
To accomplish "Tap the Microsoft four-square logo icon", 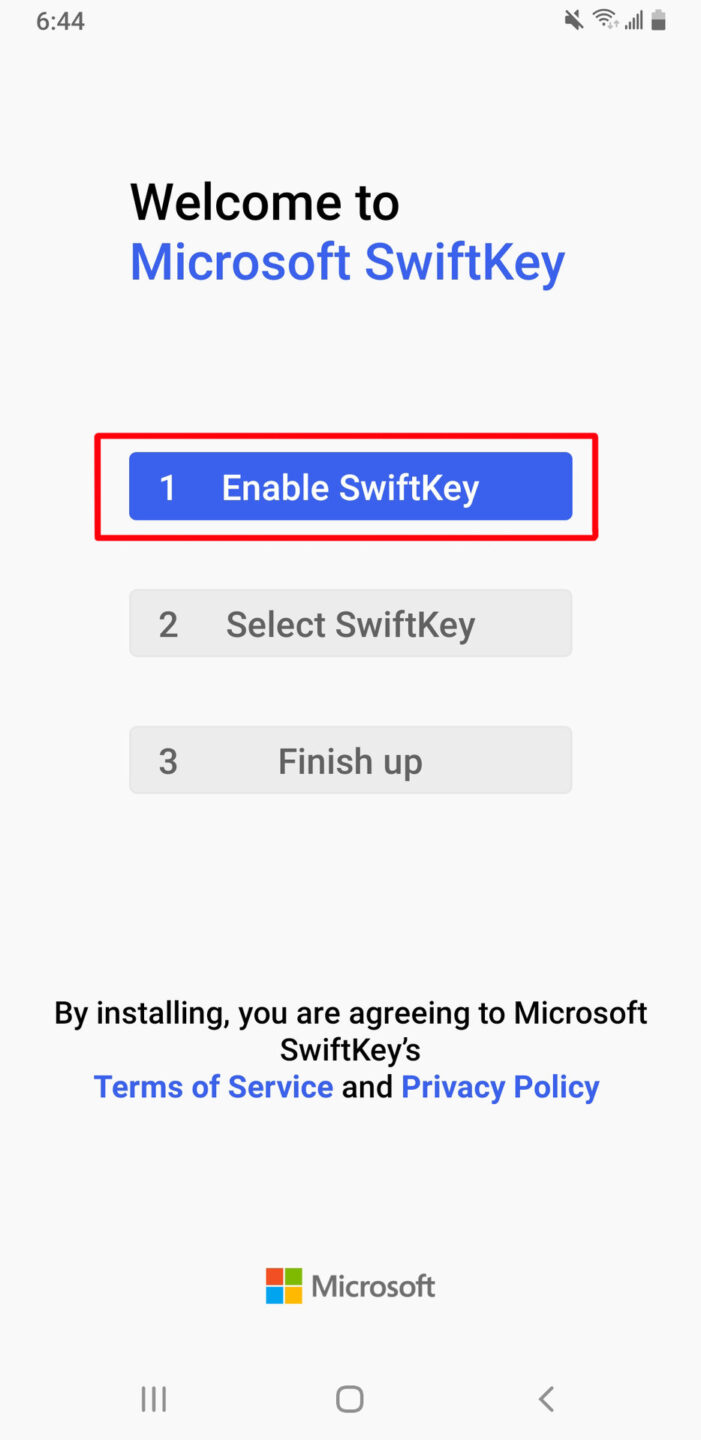I will [x=284, y=1286].
